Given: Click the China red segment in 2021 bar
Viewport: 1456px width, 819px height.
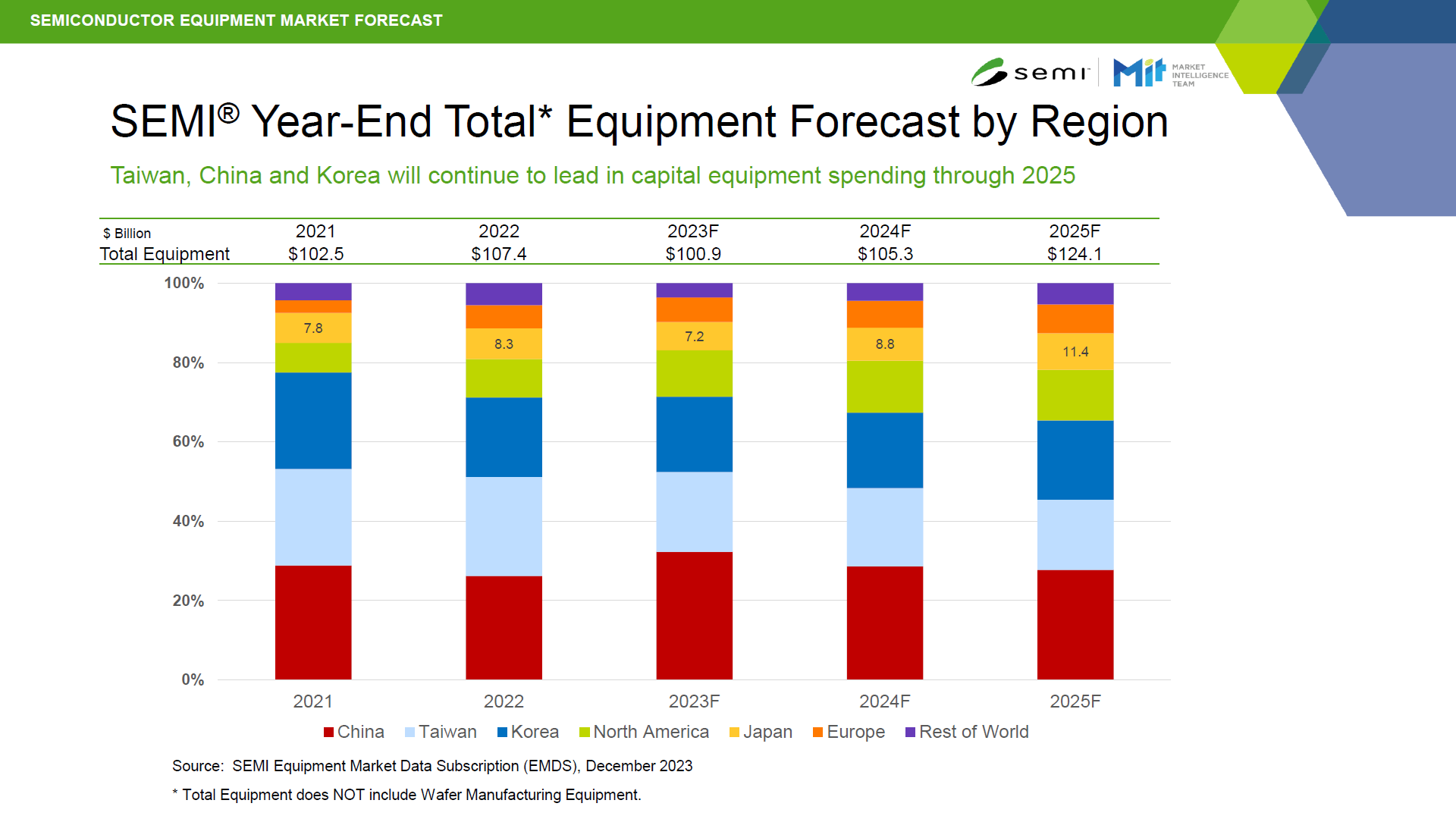Looking at the screenshot, I should coord(313,623).
